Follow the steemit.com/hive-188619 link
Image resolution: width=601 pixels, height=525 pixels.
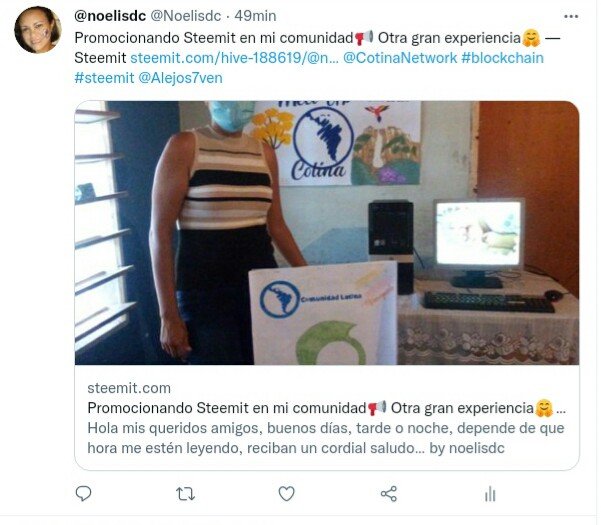234,58
